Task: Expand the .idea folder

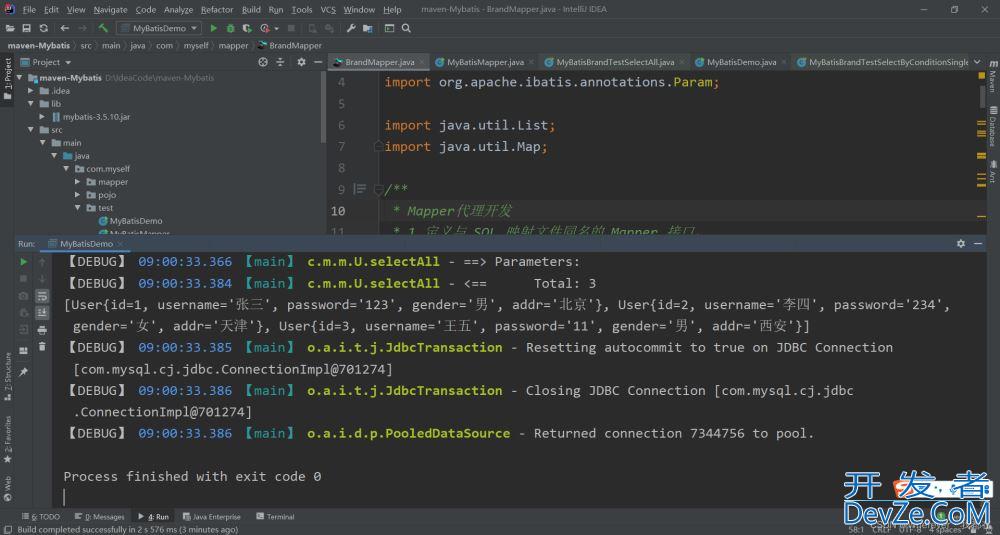Action: pos(31,91)
